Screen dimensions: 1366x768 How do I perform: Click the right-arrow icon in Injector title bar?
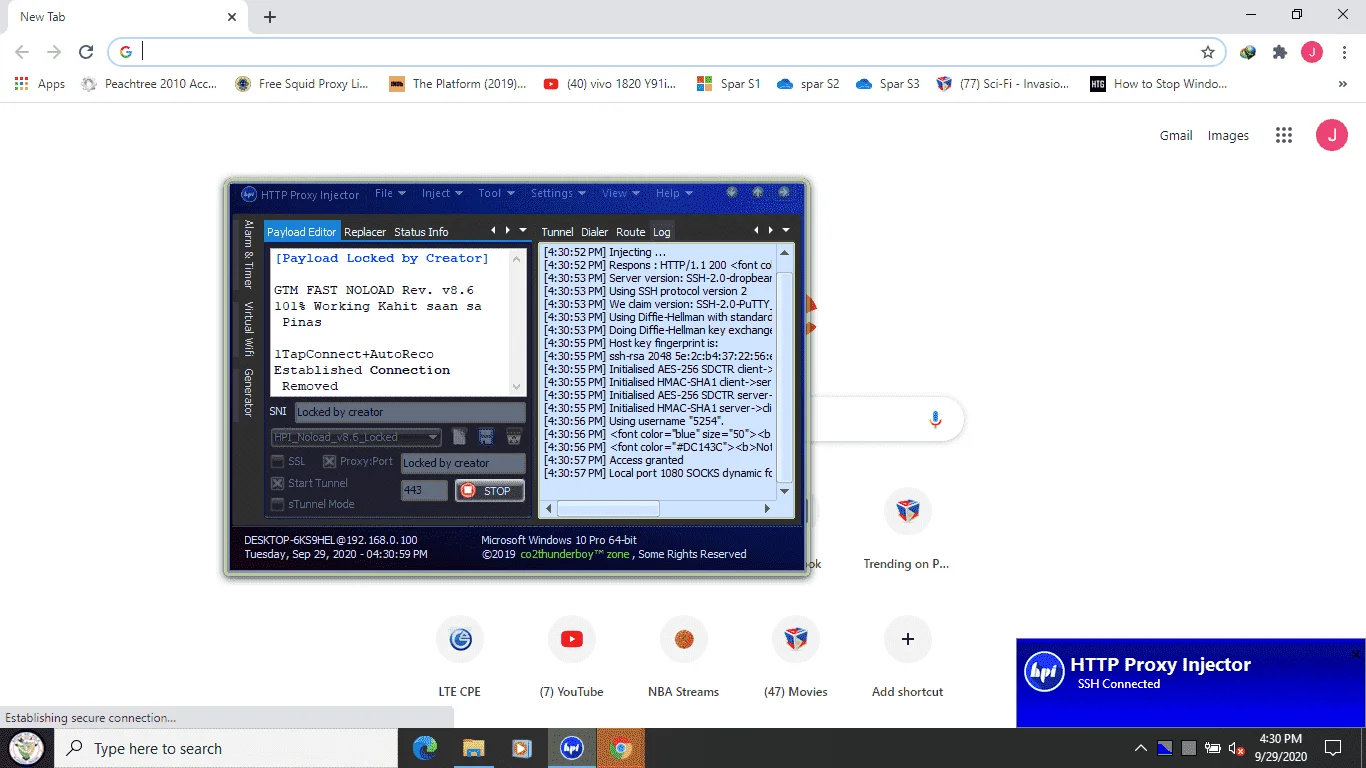pyautogui.click(x=784, y=192)
